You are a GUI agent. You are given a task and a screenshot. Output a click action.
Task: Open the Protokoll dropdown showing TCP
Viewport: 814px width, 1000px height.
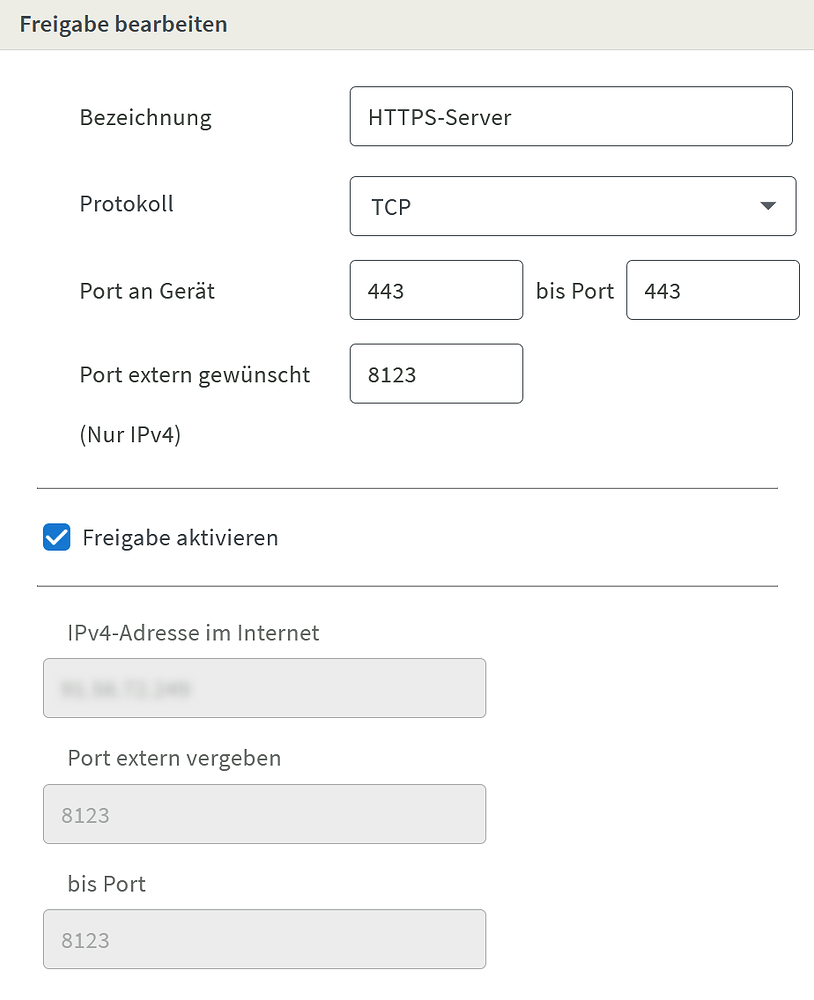(560, 207)
